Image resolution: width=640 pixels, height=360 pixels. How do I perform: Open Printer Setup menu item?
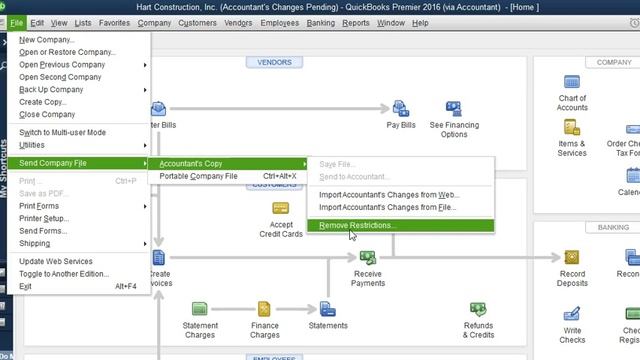79,219
